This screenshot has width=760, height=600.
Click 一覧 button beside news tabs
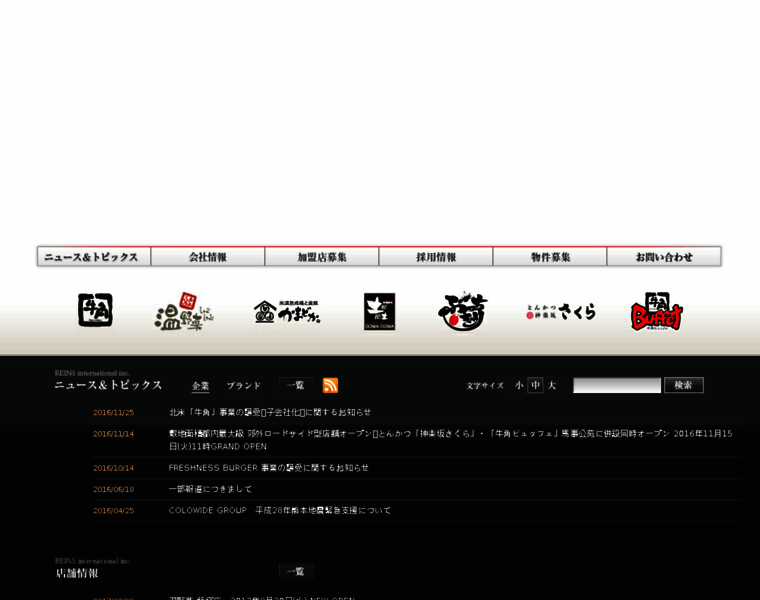[296, 385]
